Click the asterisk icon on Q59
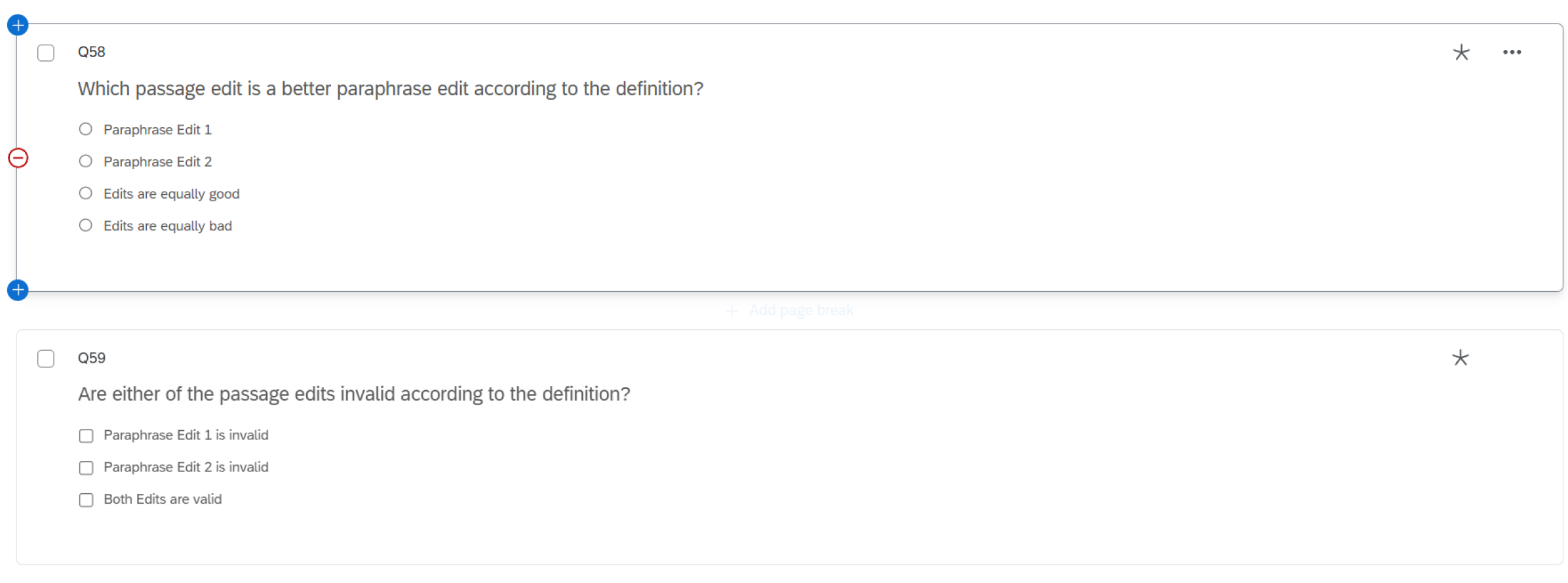Viewport: 1568px width, 583px height. pos(1460,358)
